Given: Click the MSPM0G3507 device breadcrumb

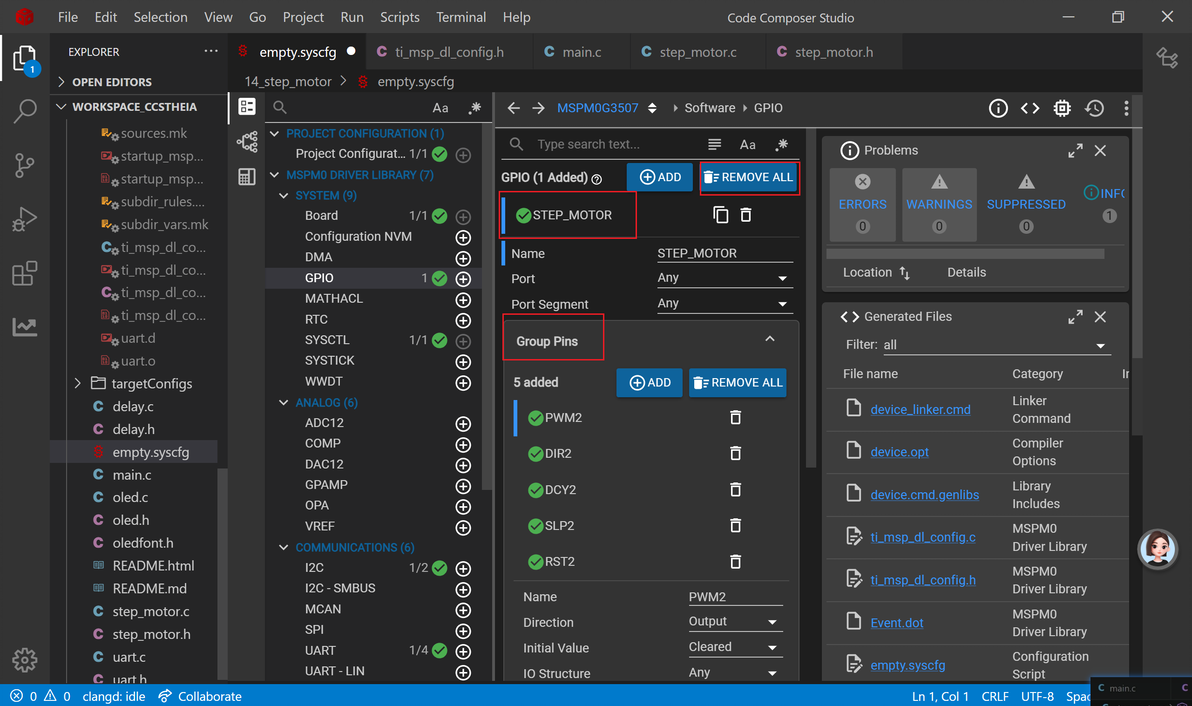Looking at the screenshot, I should click(x=598, y=108).
